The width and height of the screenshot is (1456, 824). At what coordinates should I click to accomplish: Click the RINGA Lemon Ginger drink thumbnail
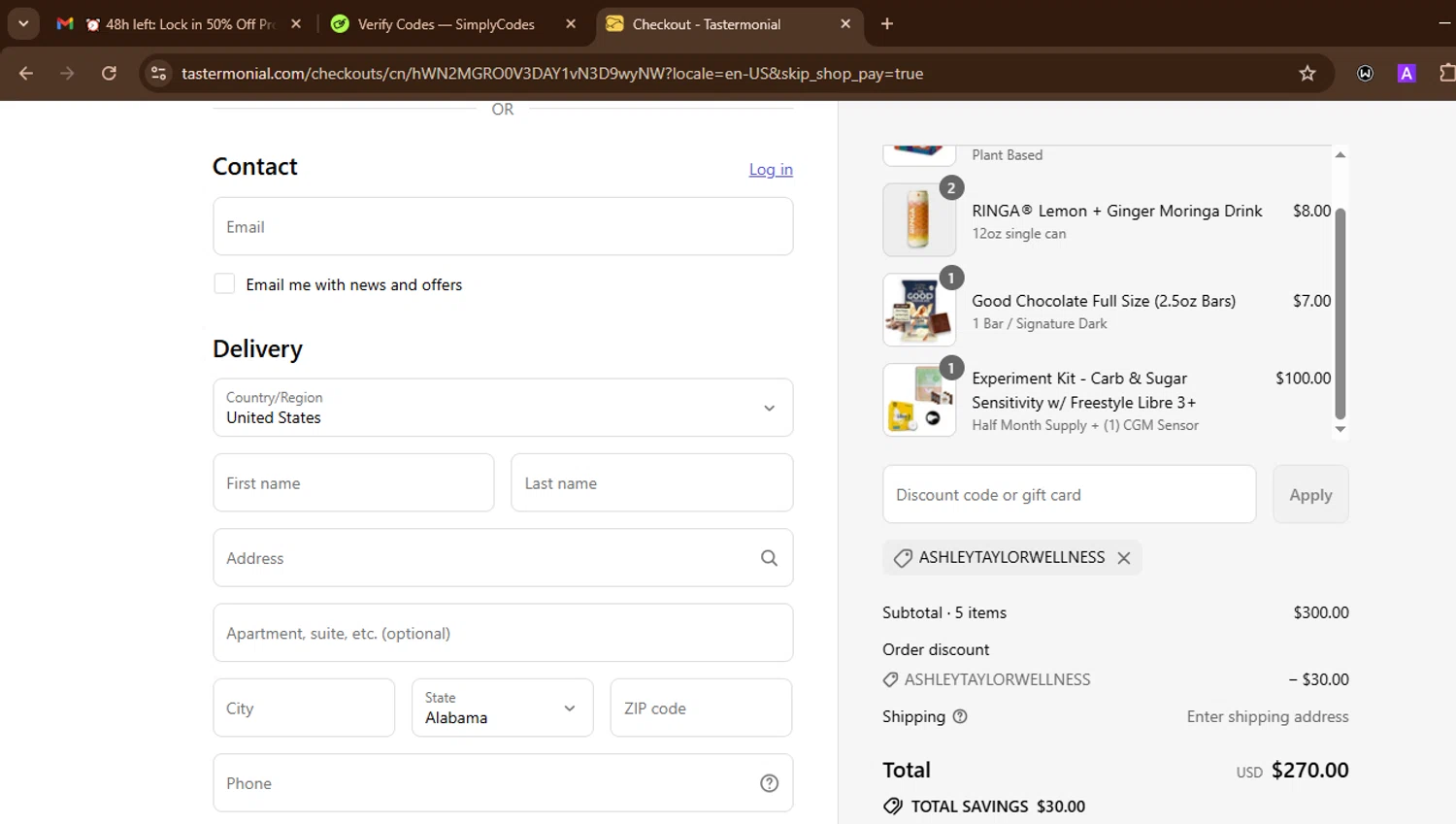pyautogui.click(x=919, y=219)
